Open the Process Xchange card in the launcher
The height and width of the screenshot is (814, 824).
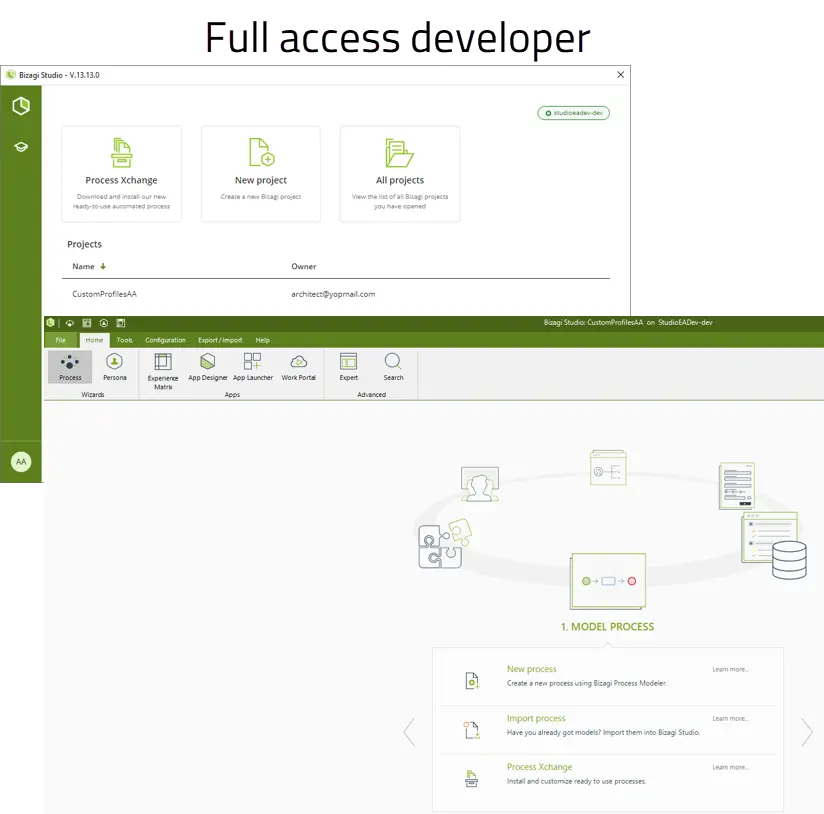pyautogui.click(x=121, y=174)
